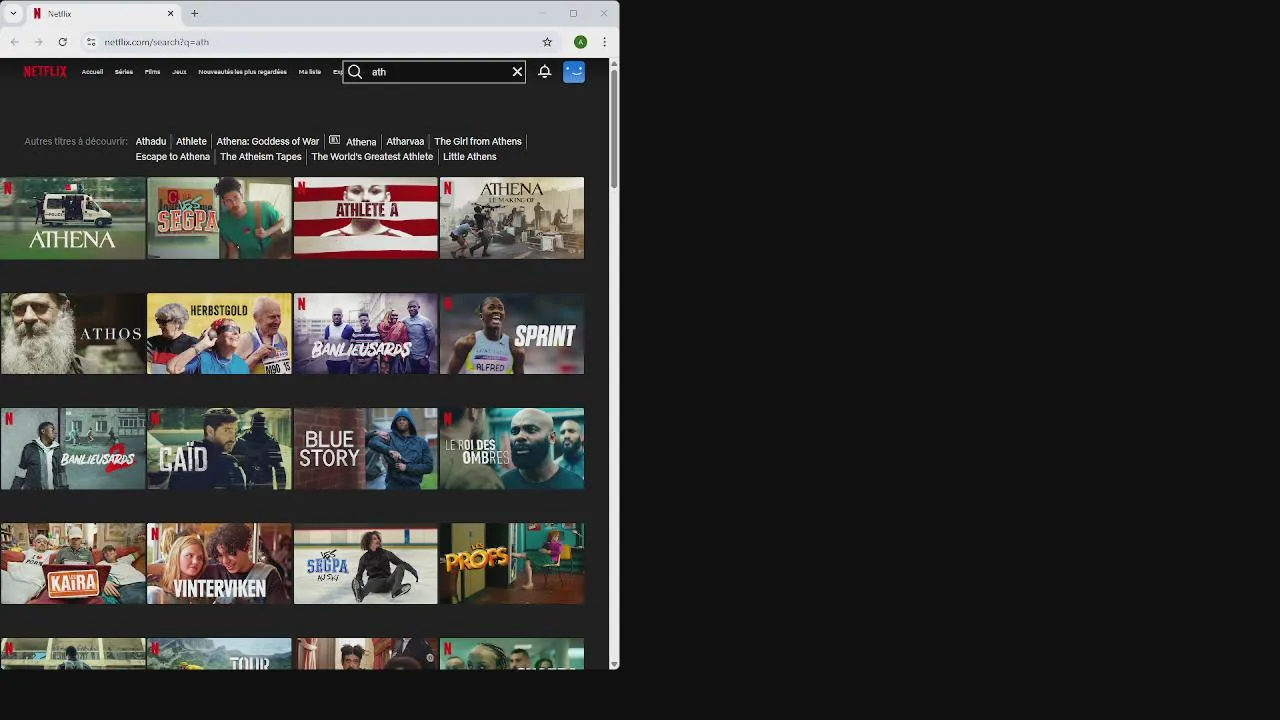The height and width of the screenshot is (720, 1280).
Task: Click the vertical scrollbar thumb
Action: click(x=614, y=128)
